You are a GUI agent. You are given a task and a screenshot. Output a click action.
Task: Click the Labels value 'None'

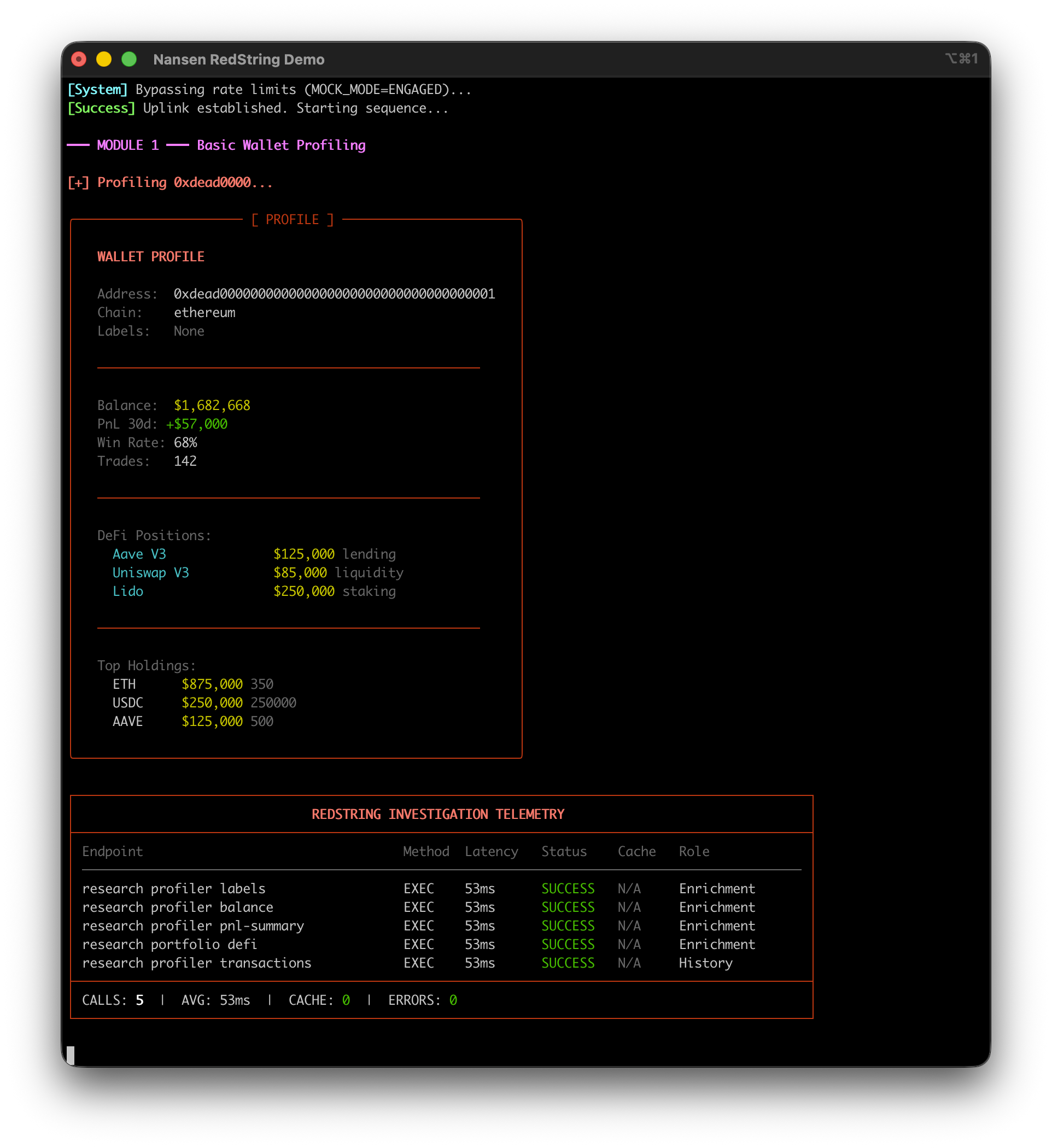[189, 331]
